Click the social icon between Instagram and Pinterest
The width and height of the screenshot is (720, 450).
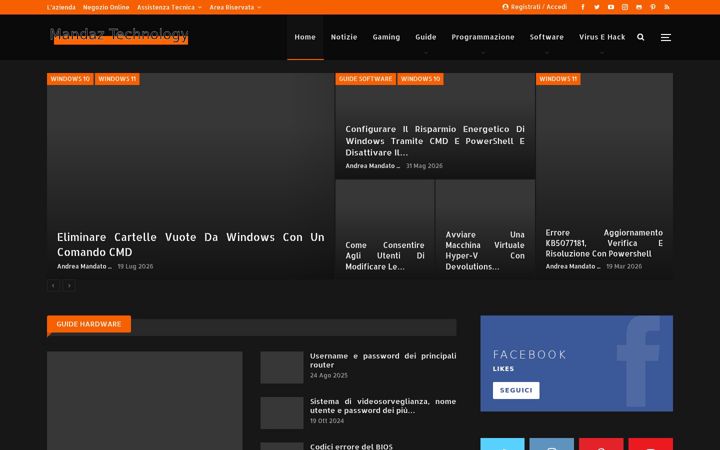pos(639,7)
